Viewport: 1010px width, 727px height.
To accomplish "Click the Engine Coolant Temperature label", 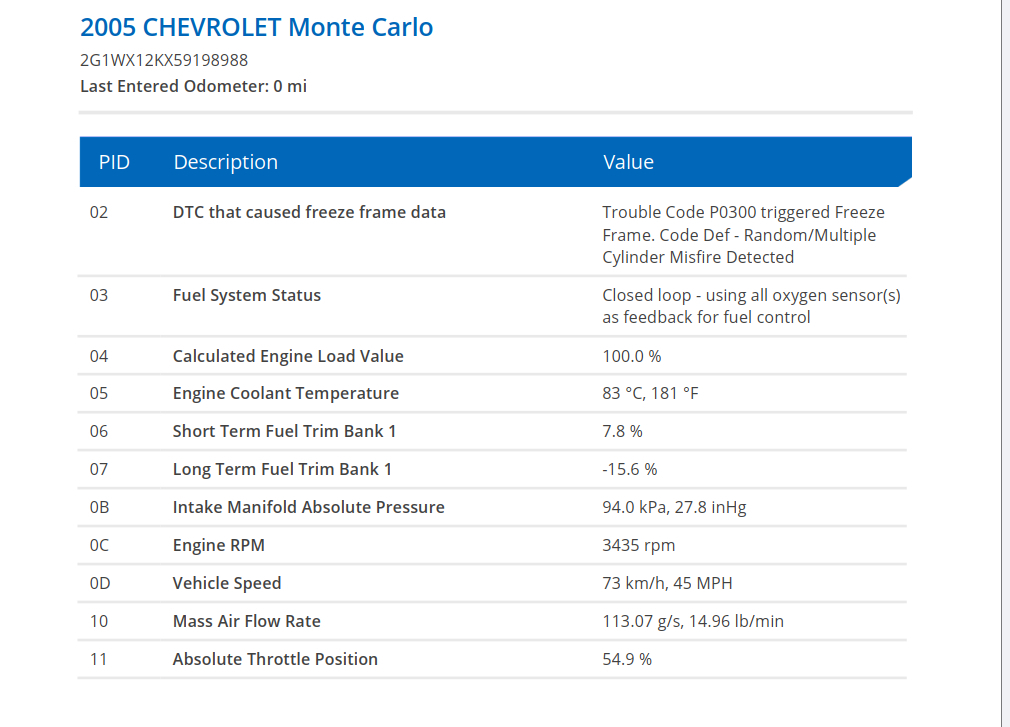I will click(x=286, y=393).
